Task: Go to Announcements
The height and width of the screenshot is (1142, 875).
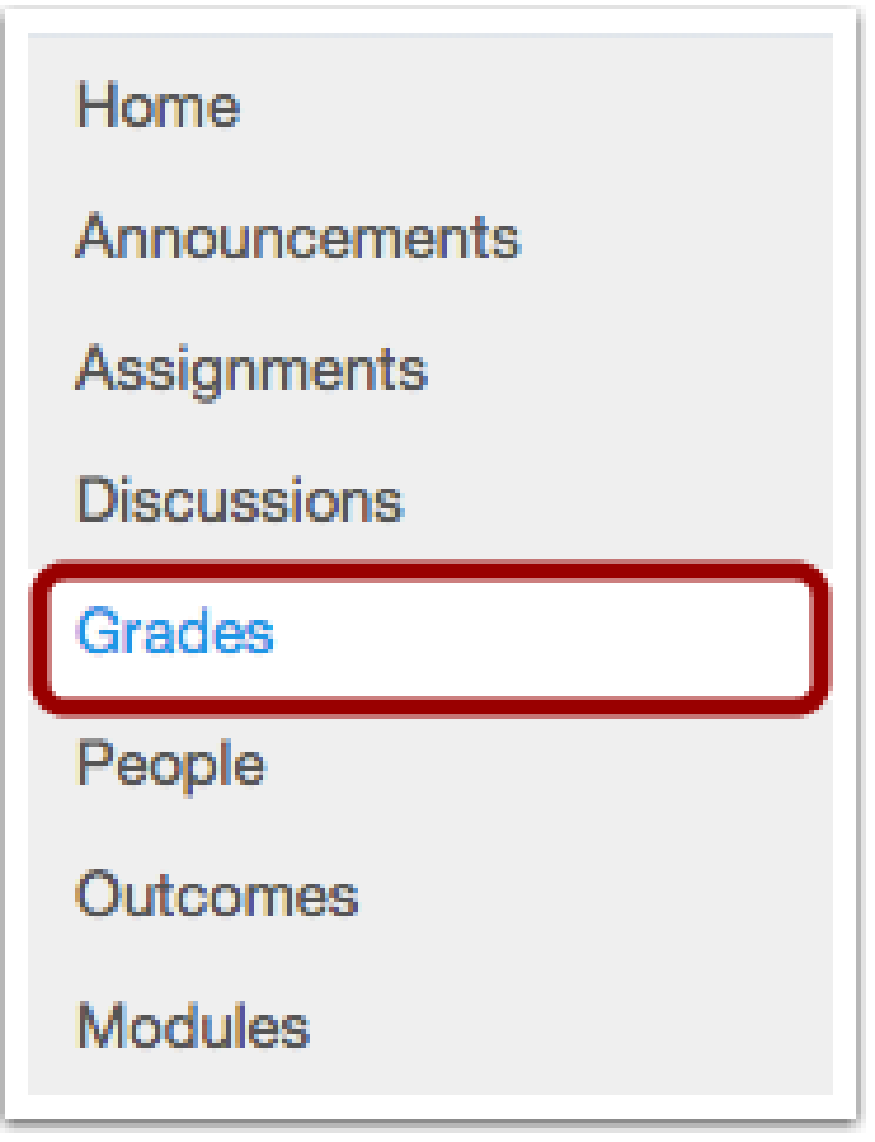Action: (298, 238)
